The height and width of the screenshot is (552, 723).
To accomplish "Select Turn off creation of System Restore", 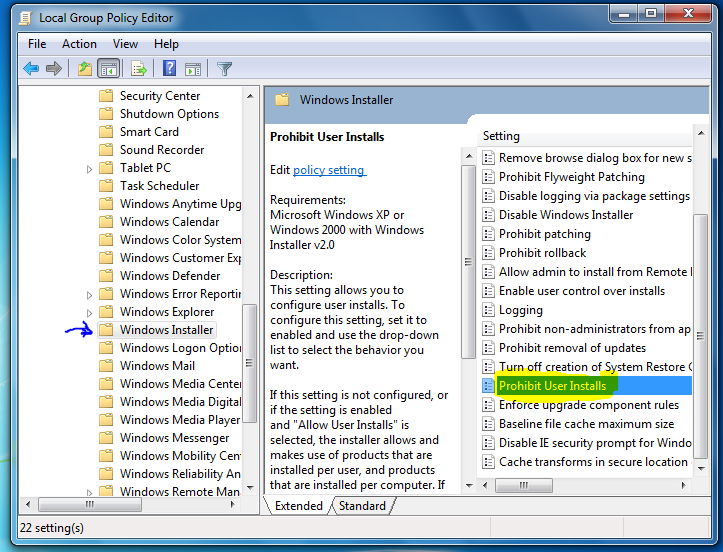I will pos(595,367).
